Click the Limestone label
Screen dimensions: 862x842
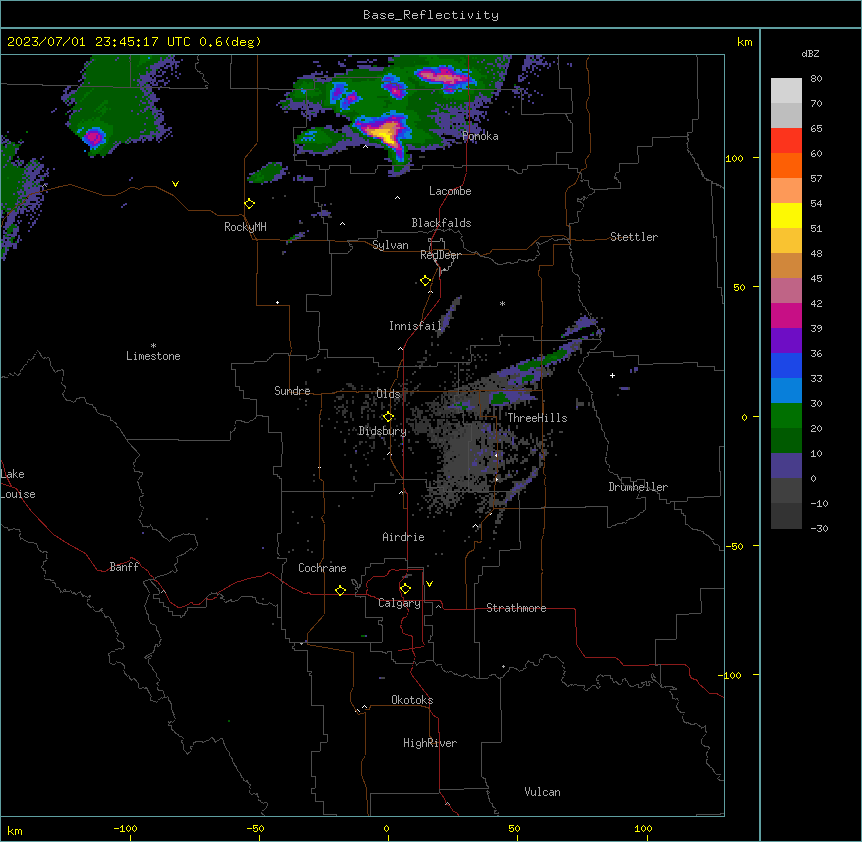(x=153, y=356)
